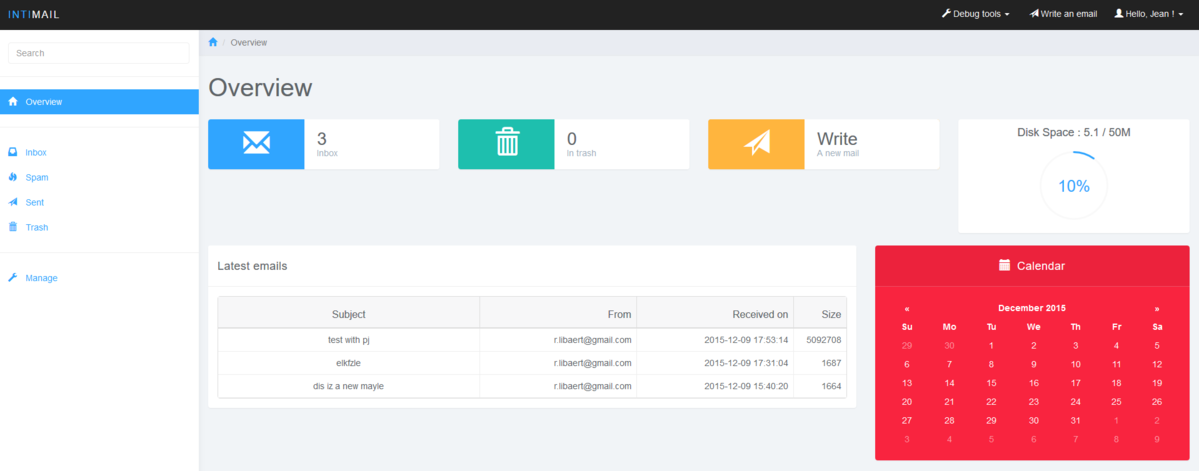This screenshot has width=1199, height=471.
Task: Click the home icon in the breadcrumb
Action: pos(213,42)
